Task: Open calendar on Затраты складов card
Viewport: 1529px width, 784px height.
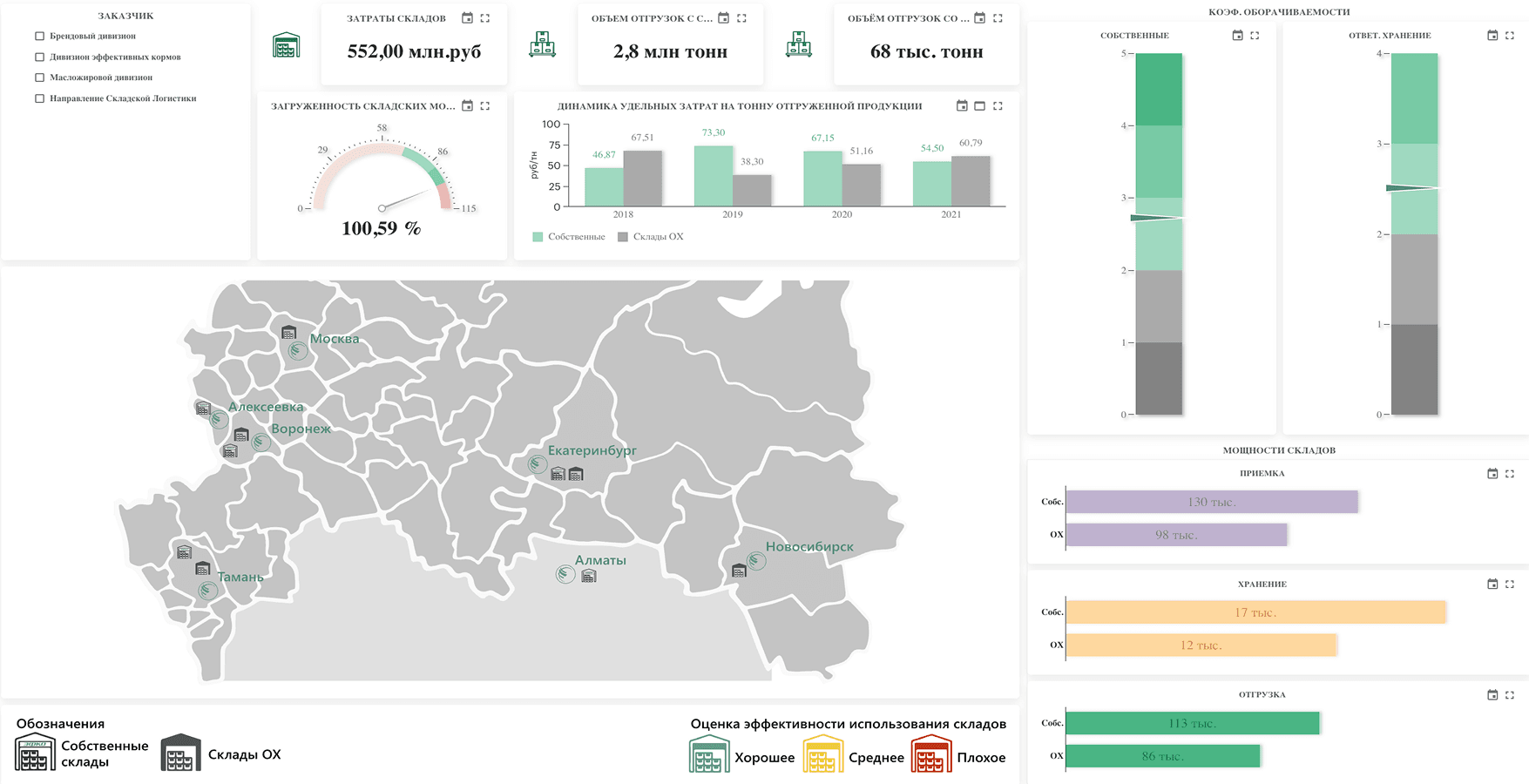Action: click(x=467, y=18)
